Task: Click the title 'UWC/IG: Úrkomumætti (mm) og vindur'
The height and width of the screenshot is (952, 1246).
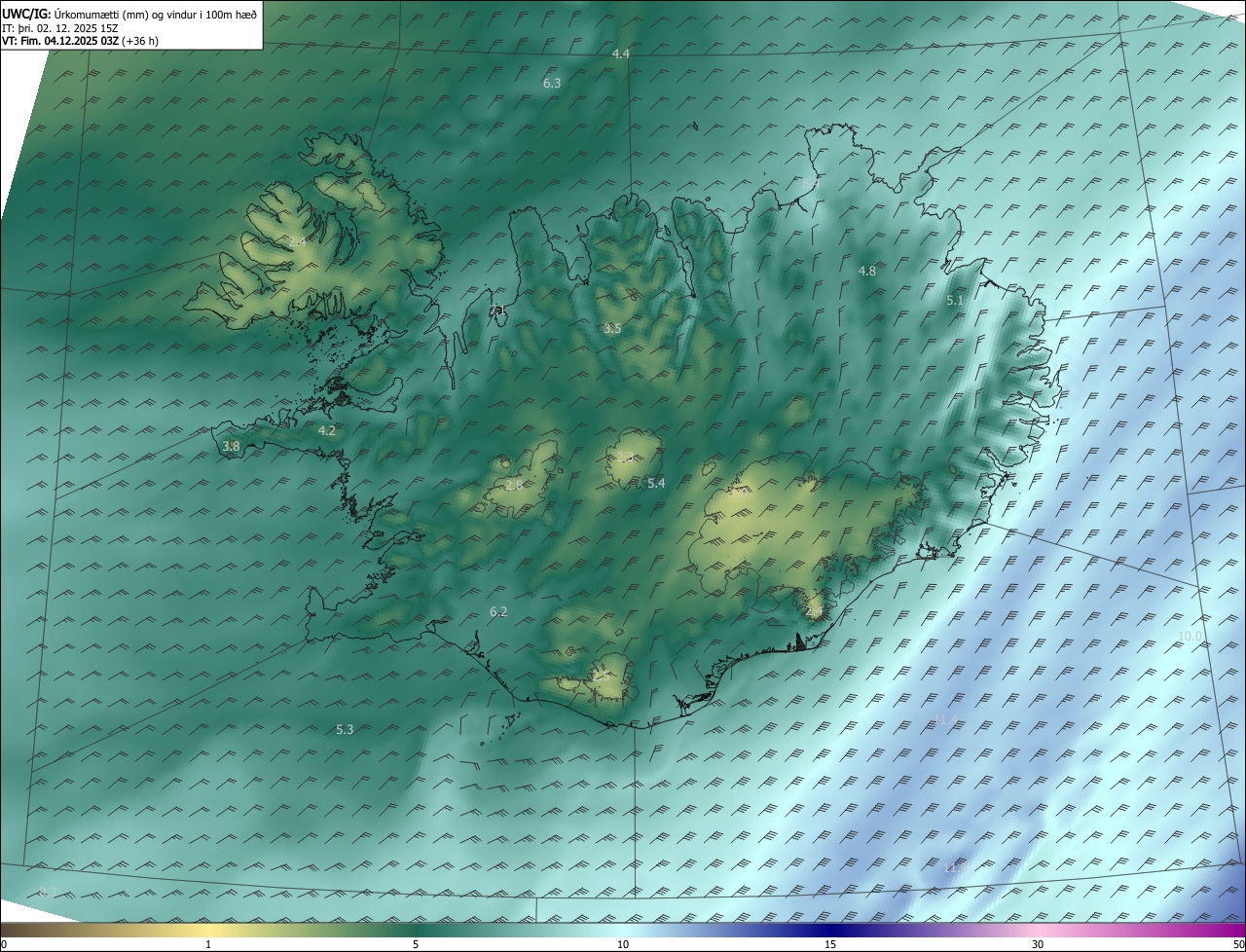Action: 101,15
